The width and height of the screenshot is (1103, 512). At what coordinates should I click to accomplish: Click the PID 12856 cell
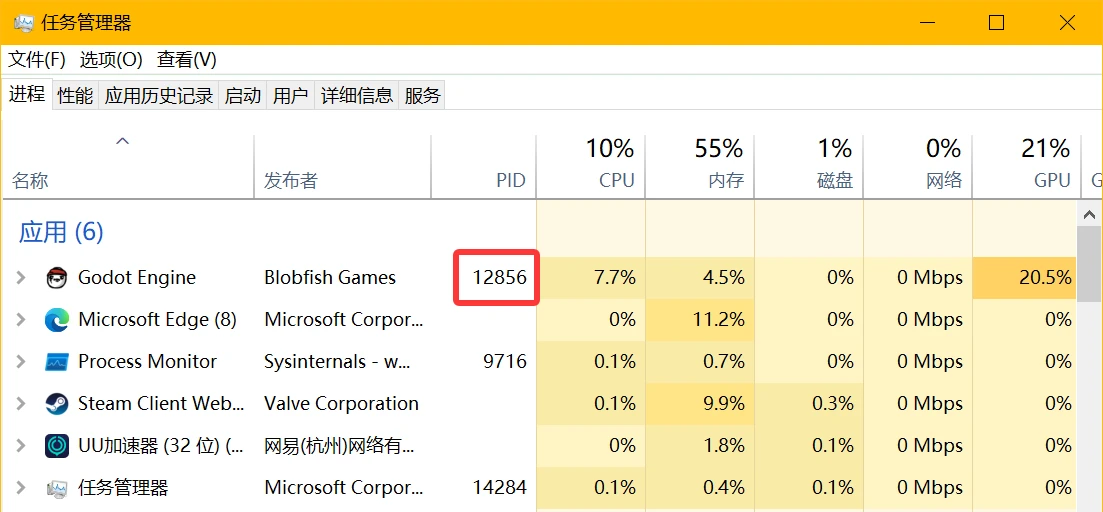pyautogui.click(x=499, y=278)
